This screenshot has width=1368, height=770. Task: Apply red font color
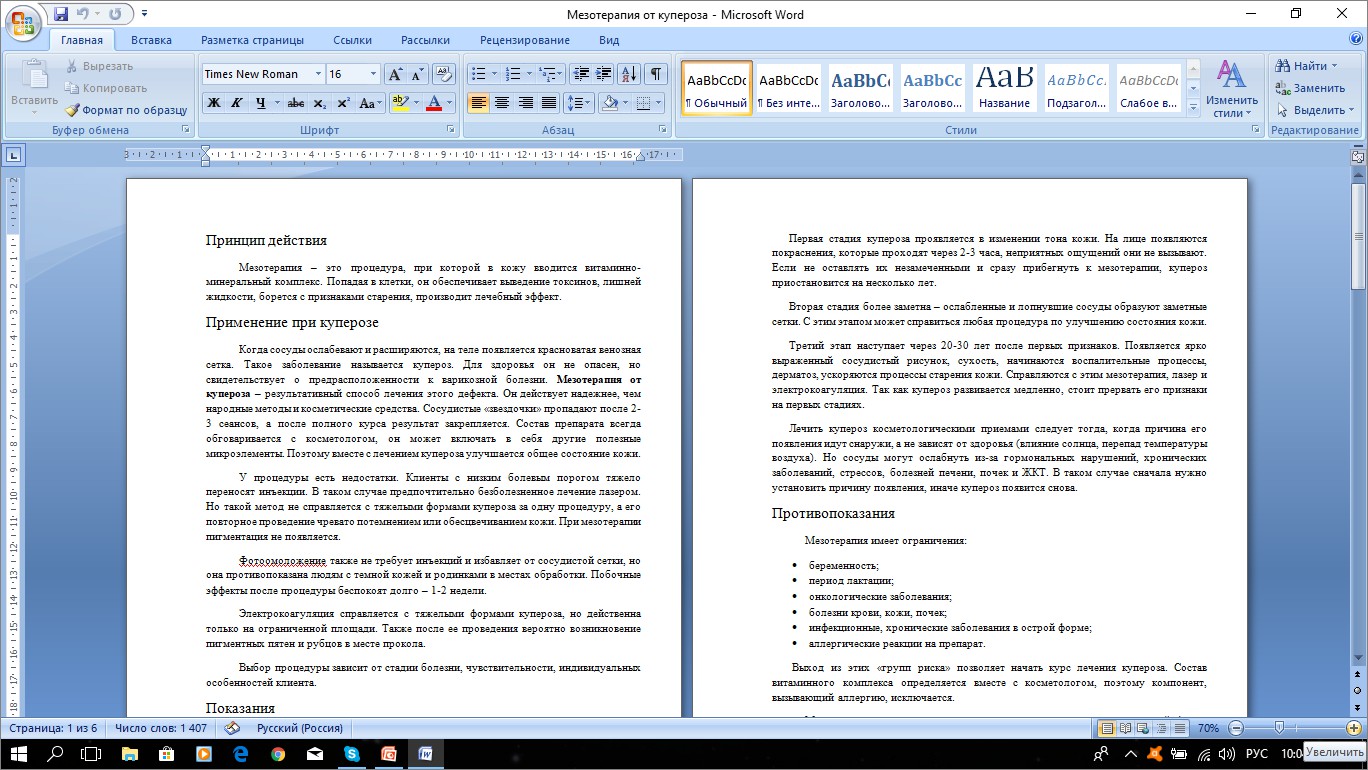click(x=433, y=103)
